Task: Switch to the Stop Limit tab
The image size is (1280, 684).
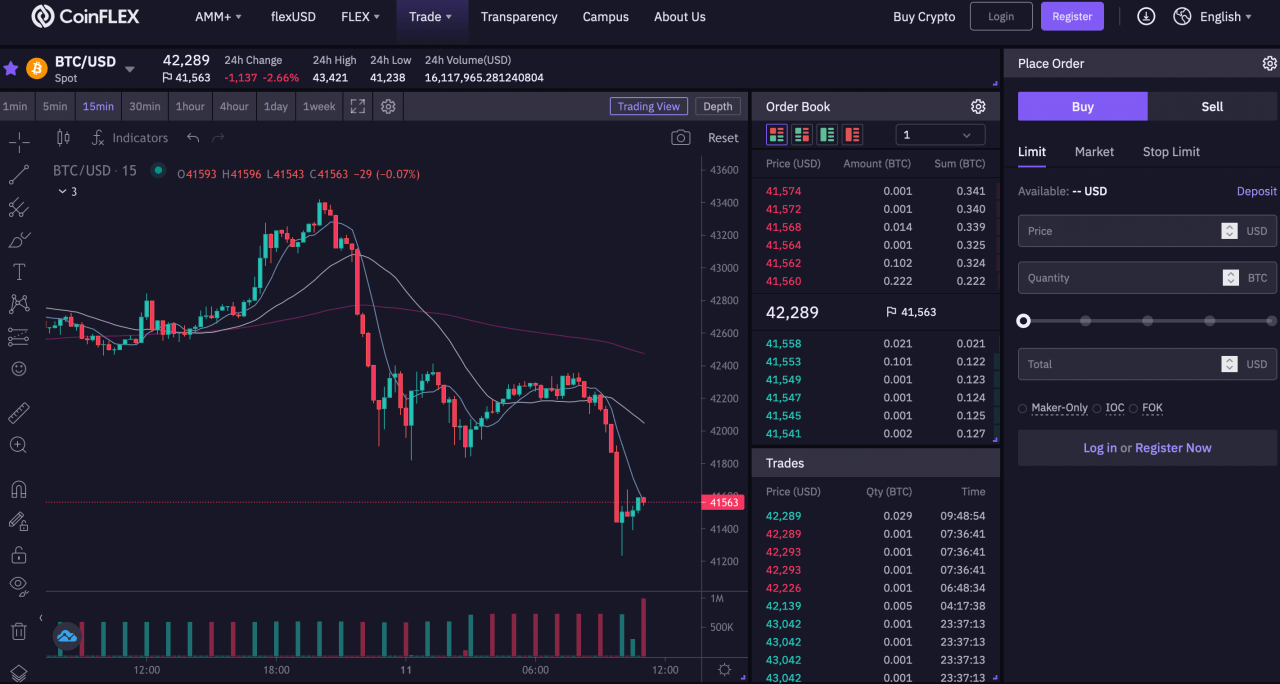Action: point(1171,152)
